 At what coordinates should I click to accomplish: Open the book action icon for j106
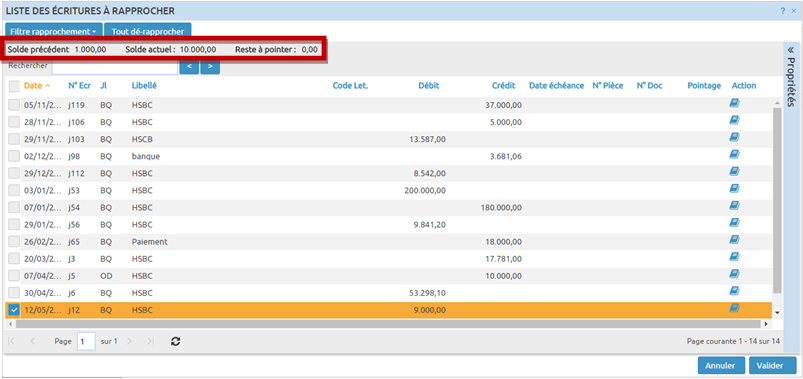734,121
